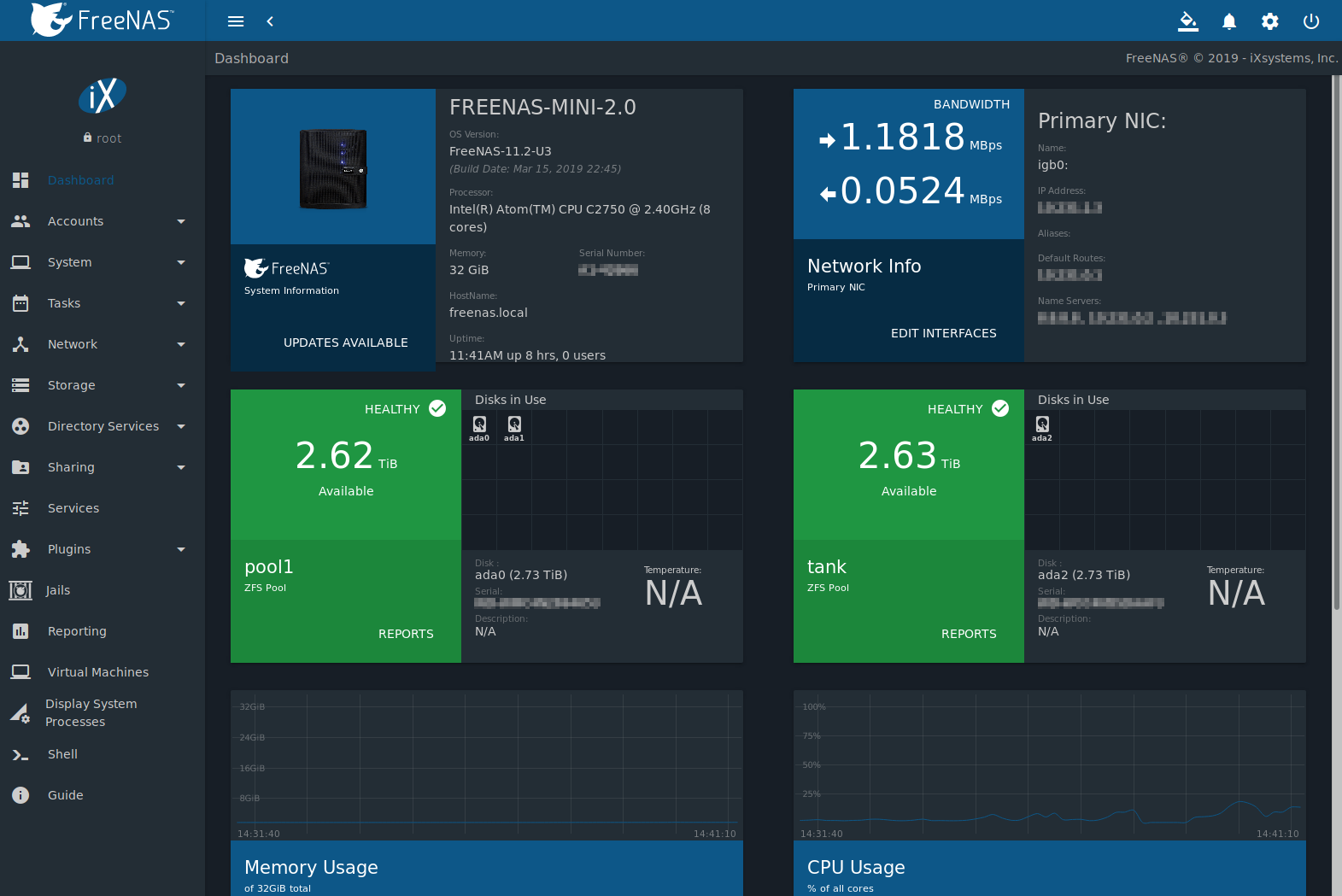1342x896 pixels.
Task: Click the Network nodes icon
Action: tap(21, 344)
